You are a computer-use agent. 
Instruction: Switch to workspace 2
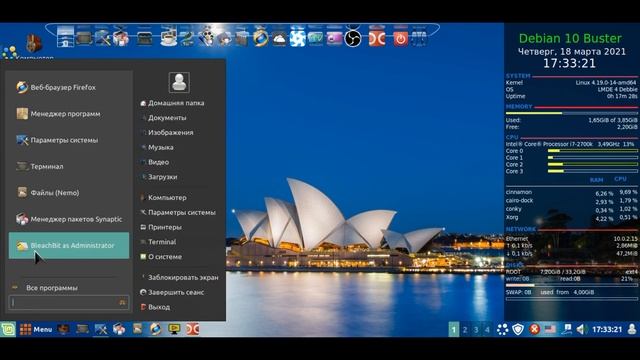(465, 329)
